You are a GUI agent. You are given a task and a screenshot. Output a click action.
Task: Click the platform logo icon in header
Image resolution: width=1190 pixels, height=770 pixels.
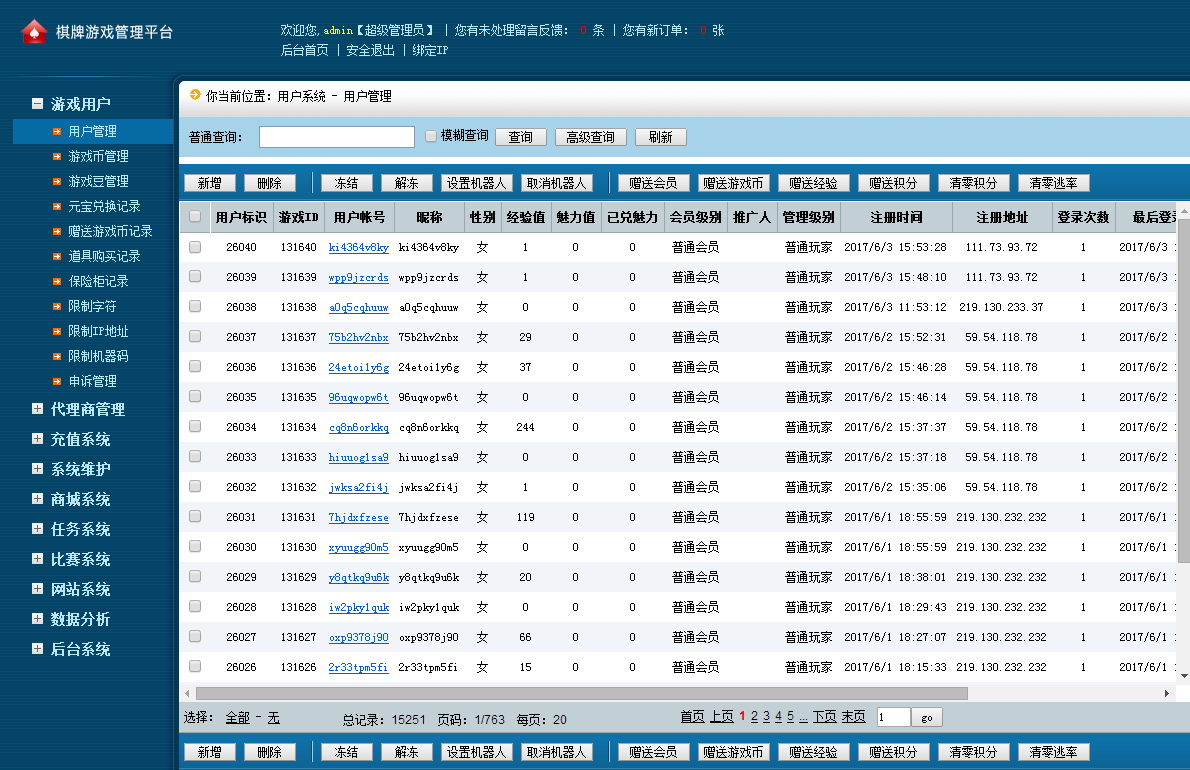point(34,32)
